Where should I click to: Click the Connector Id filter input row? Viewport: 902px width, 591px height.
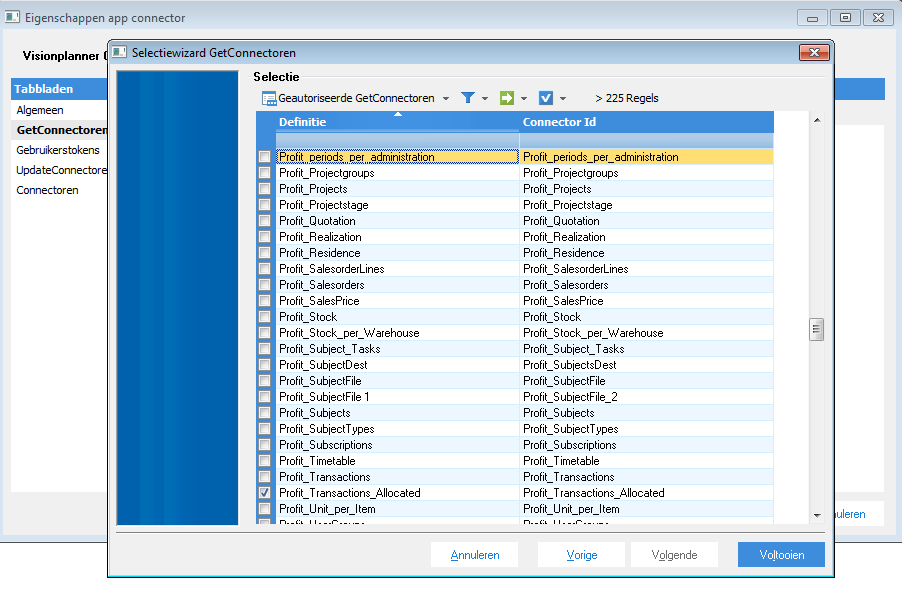coord(647,140)
